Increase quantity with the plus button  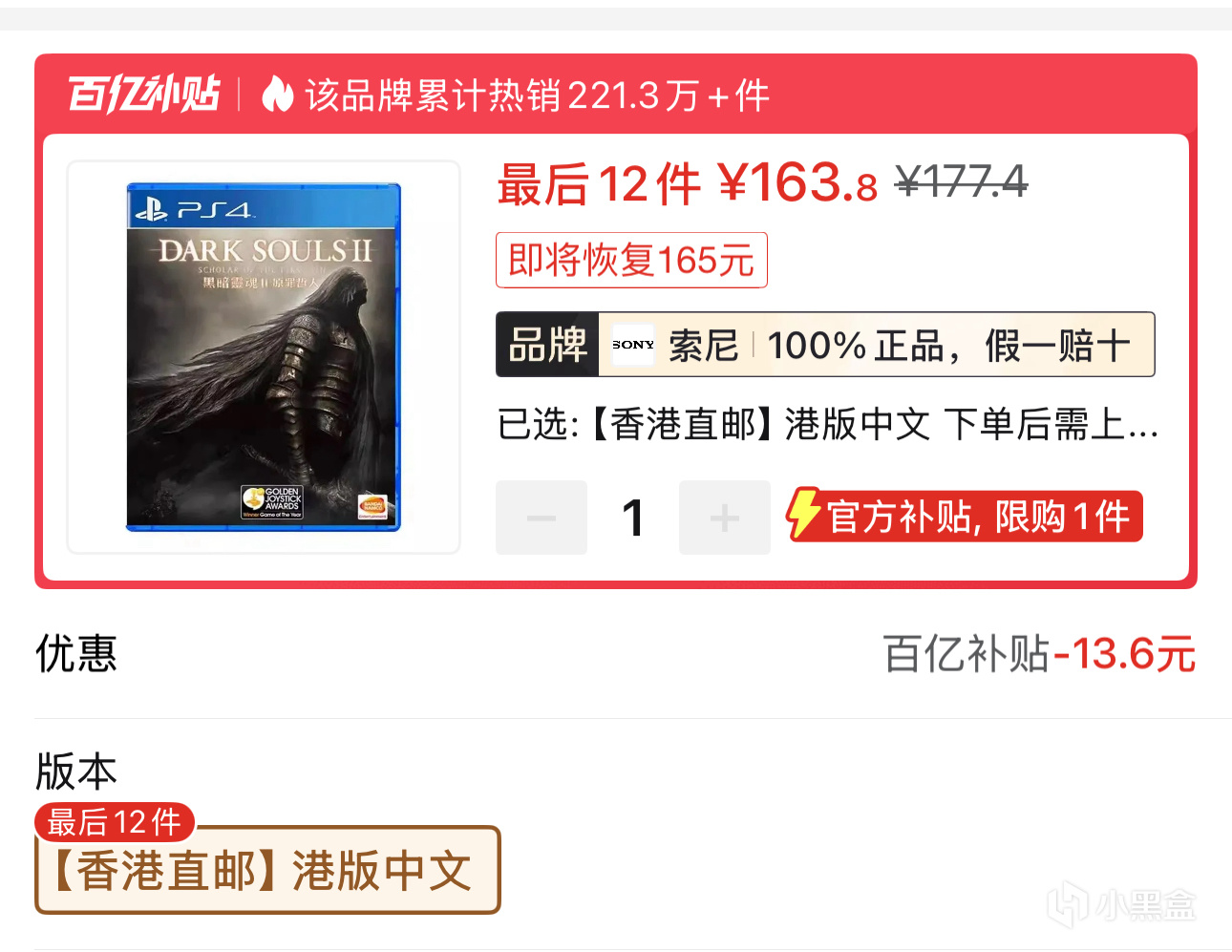pos(725,518)
